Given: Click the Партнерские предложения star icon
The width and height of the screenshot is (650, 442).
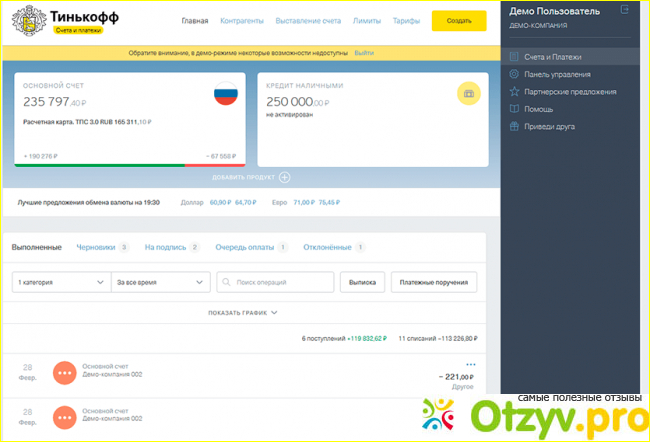Looking at the screenshot, I should pos(514,91).
